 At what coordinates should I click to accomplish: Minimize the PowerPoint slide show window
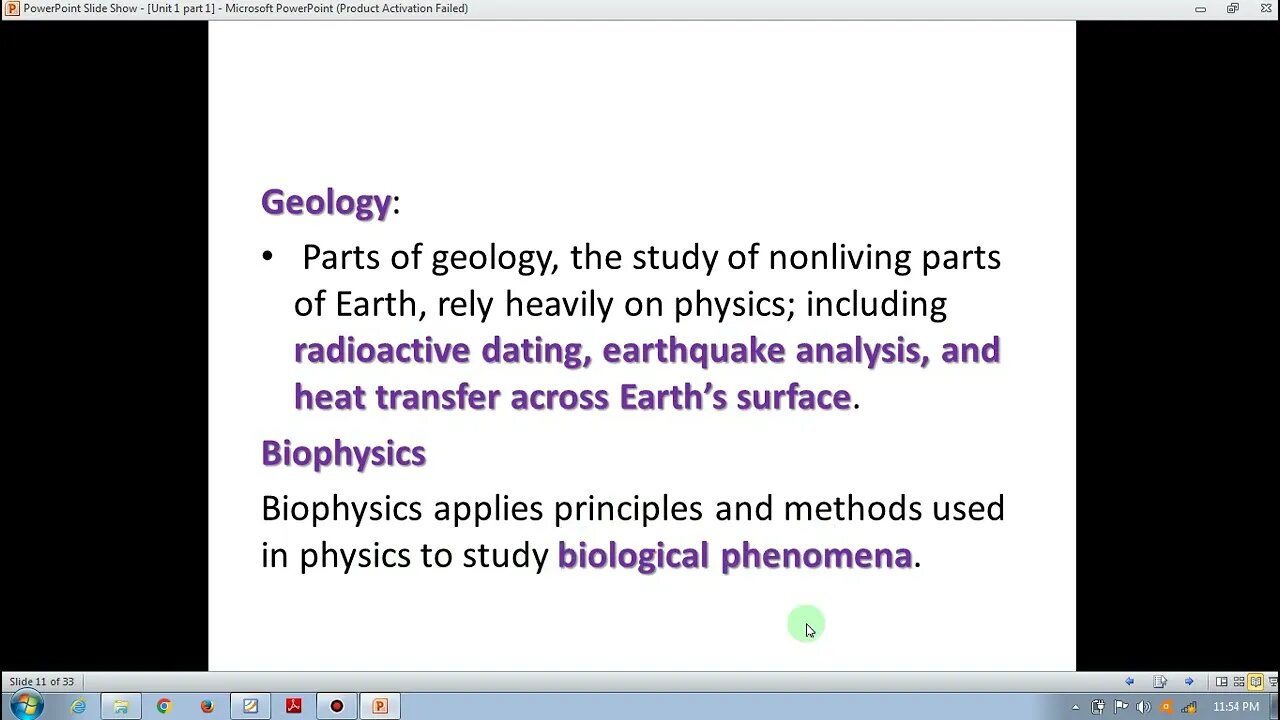[x=1200, y=8]
